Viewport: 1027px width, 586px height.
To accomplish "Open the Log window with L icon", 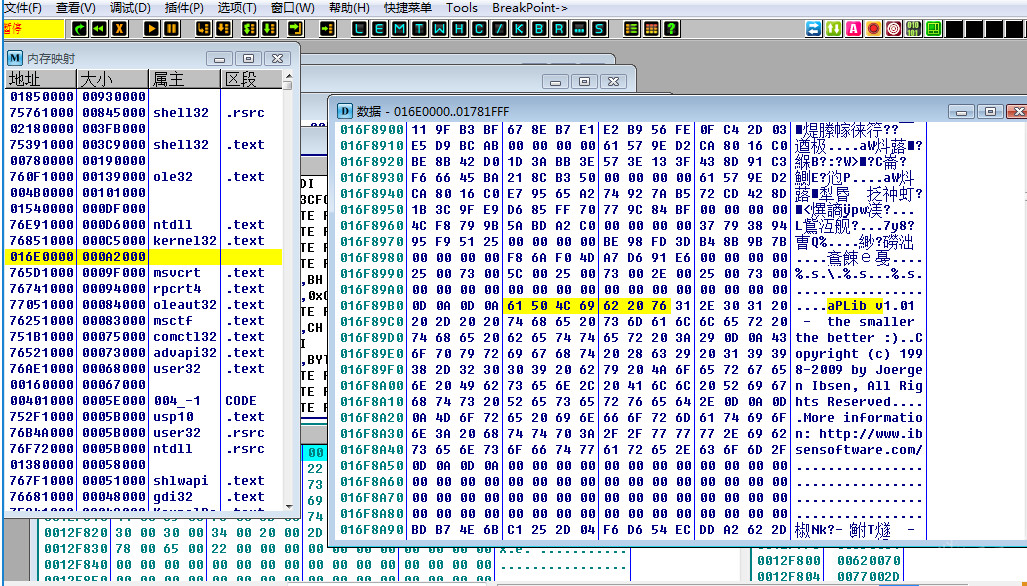I will (359, 29).
